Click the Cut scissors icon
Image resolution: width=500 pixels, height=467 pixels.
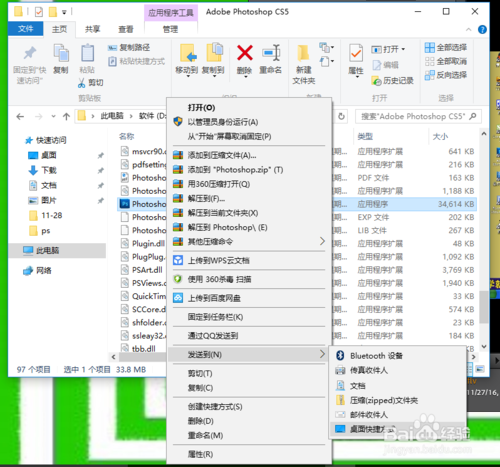(x=81, y=83)
